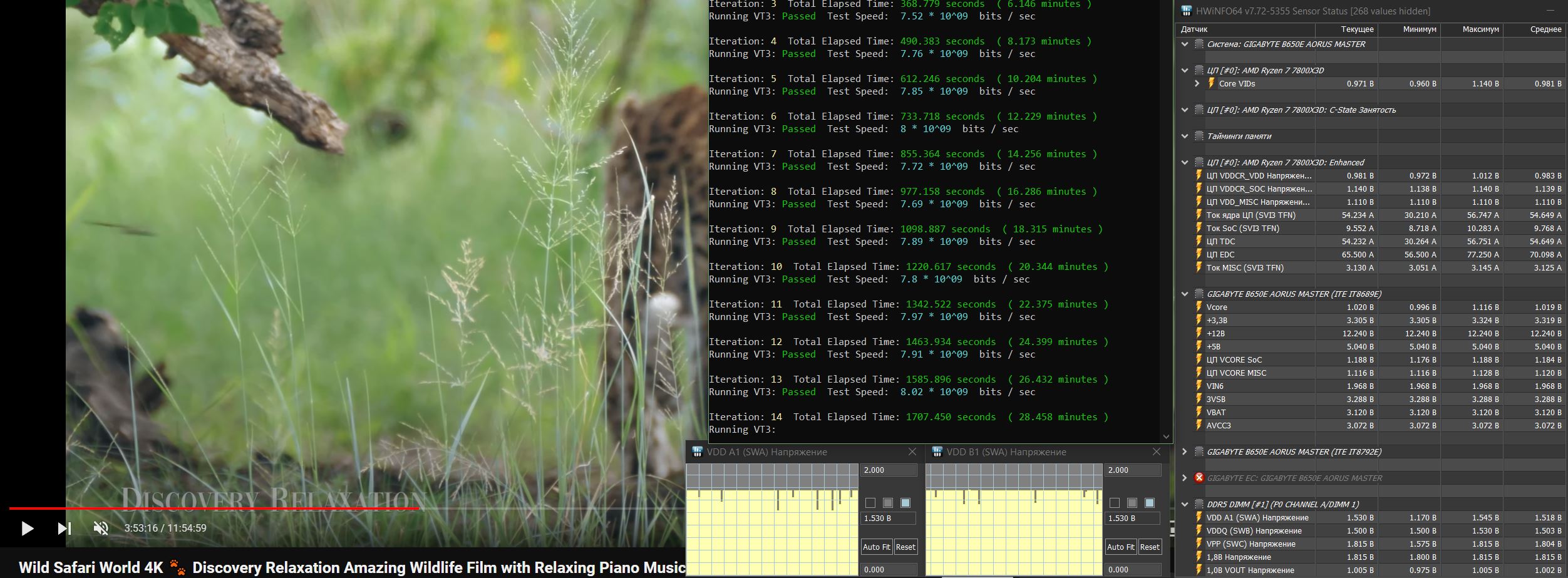Click the lightning icon for Ток SoC (SVI3 TFN)
The width and height of the screenshot is (1568, 578).
[1199, 228]
